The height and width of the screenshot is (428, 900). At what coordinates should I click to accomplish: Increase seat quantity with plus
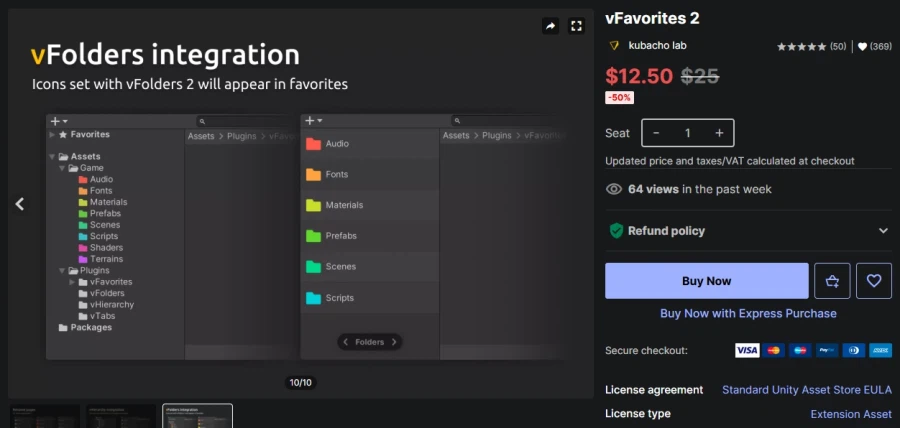tap(719, 133)
